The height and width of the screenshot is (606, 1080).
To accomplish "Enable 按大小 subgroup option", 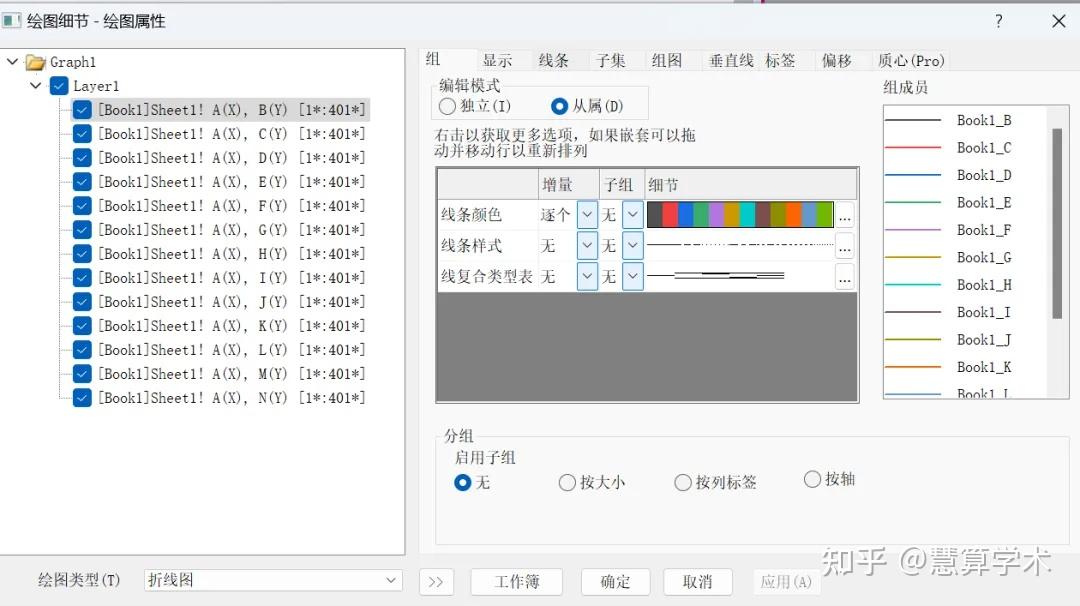I will coord(567,482).
